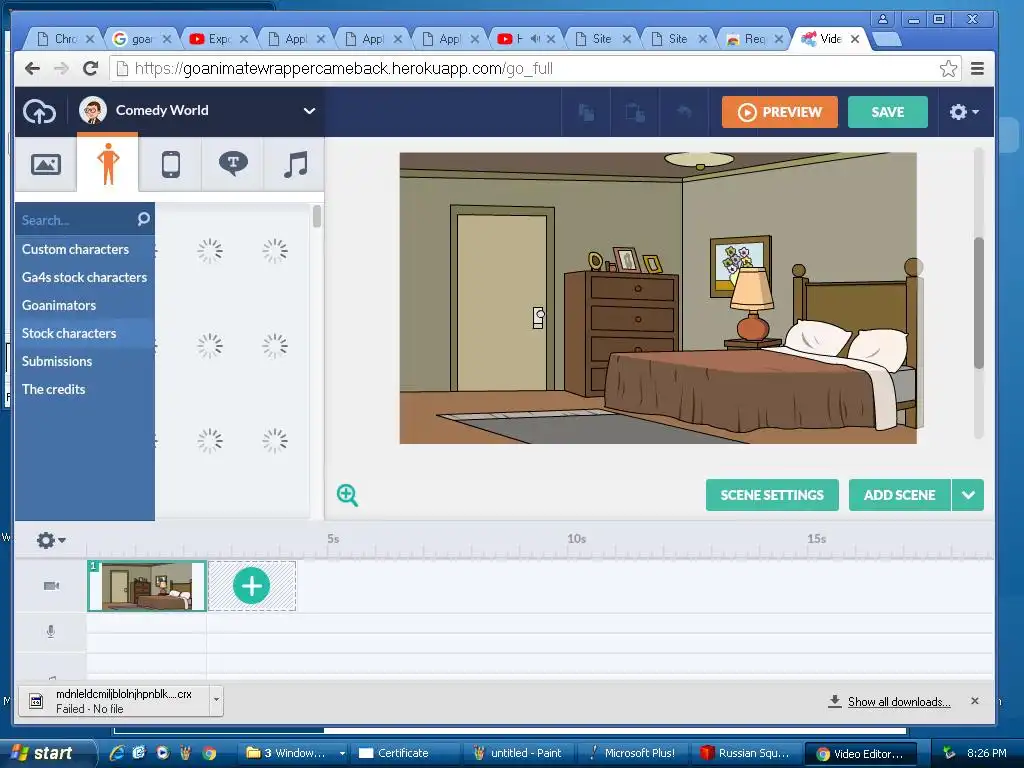Close the downloads bar

(974, 701)
